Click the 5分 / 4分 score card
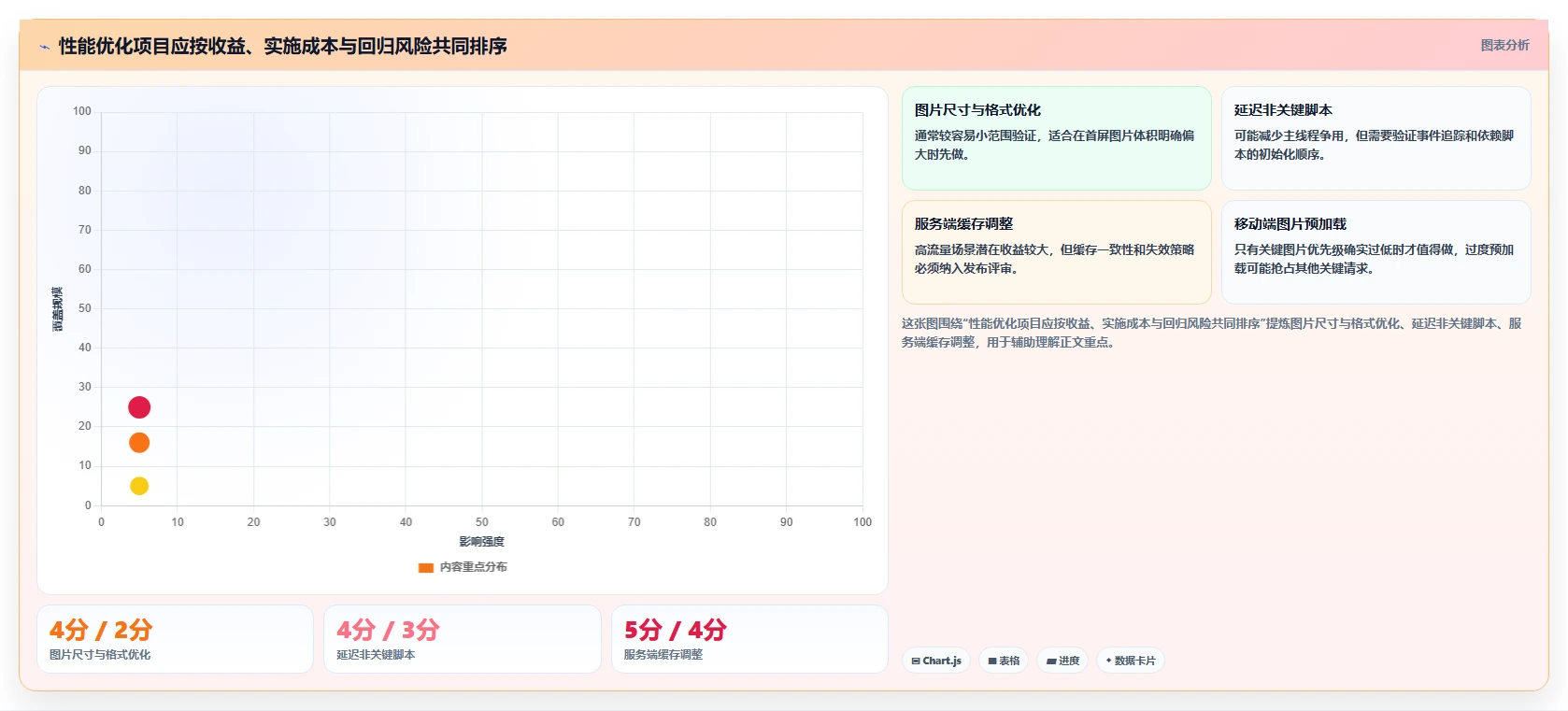The width and height of the screenshot is (1568, 711). (x=749, y=639)
